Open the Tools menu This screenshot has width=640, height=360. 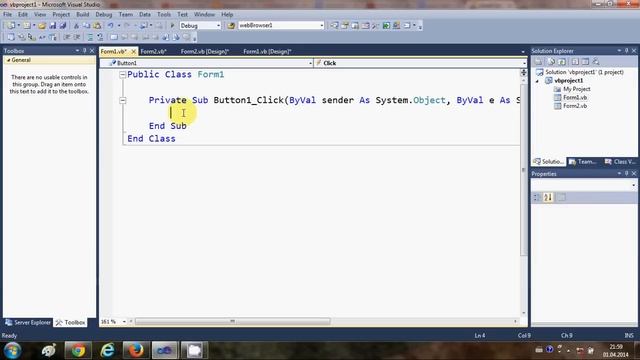point(164,14)
